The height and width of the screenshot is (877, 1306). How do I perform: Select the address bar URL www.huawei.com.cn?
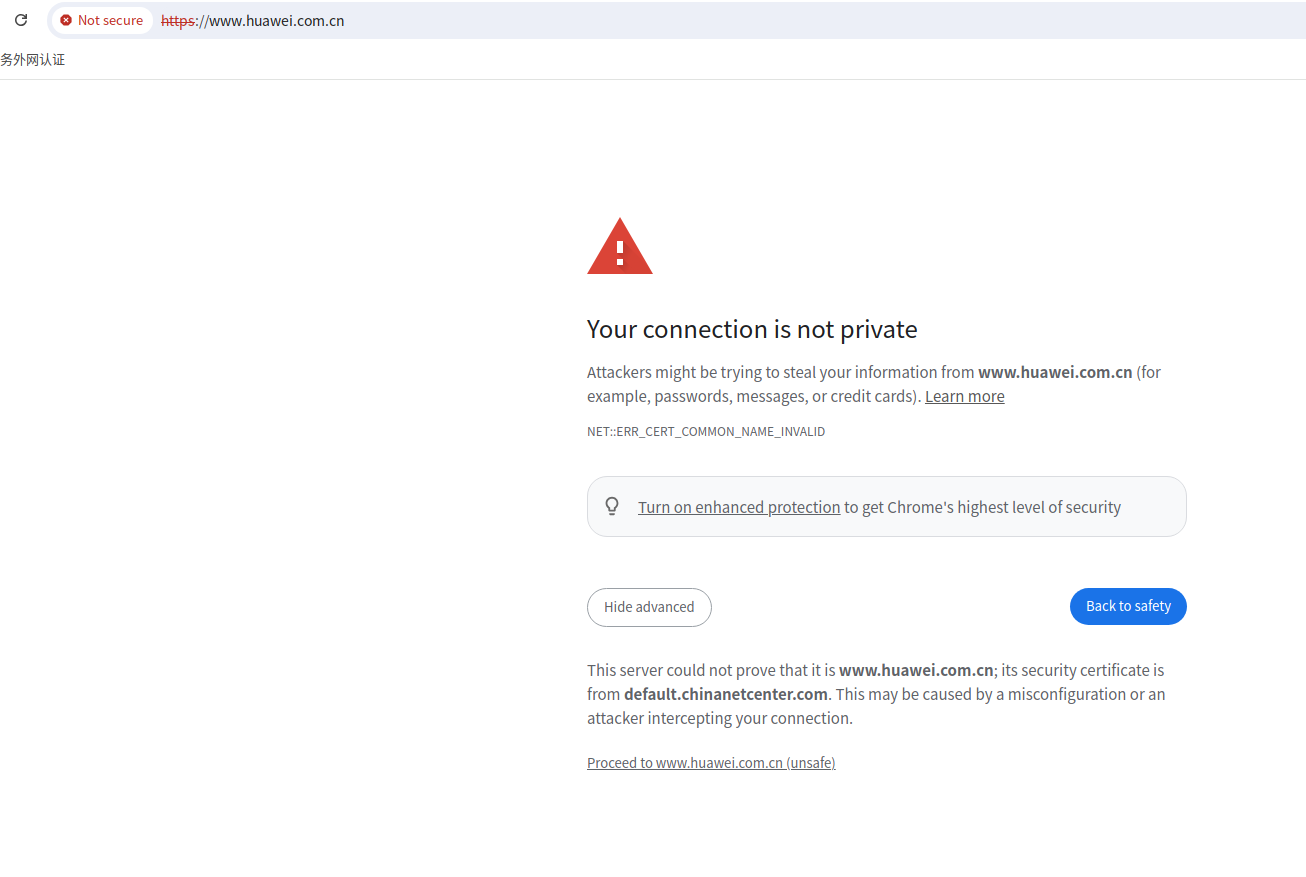tap(253, 20)
